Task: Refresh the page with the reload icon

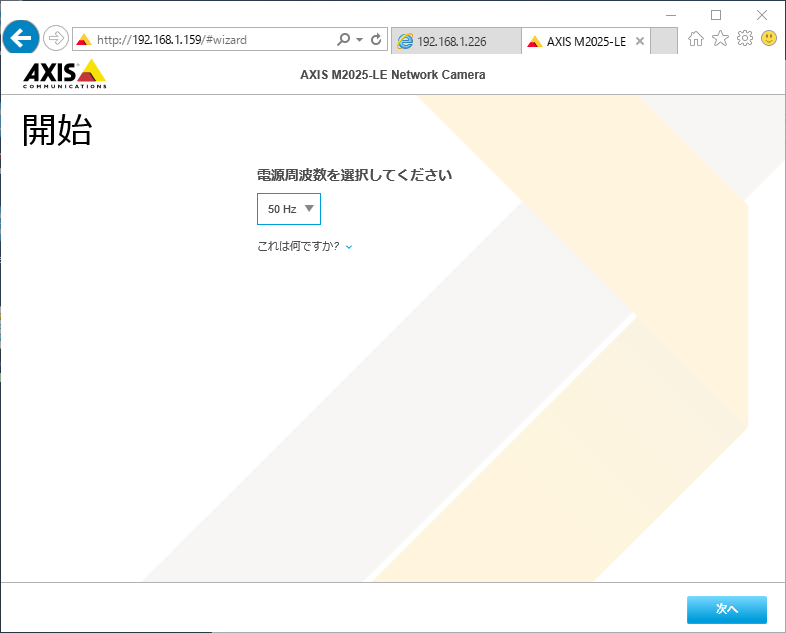Action: (376, 39)
